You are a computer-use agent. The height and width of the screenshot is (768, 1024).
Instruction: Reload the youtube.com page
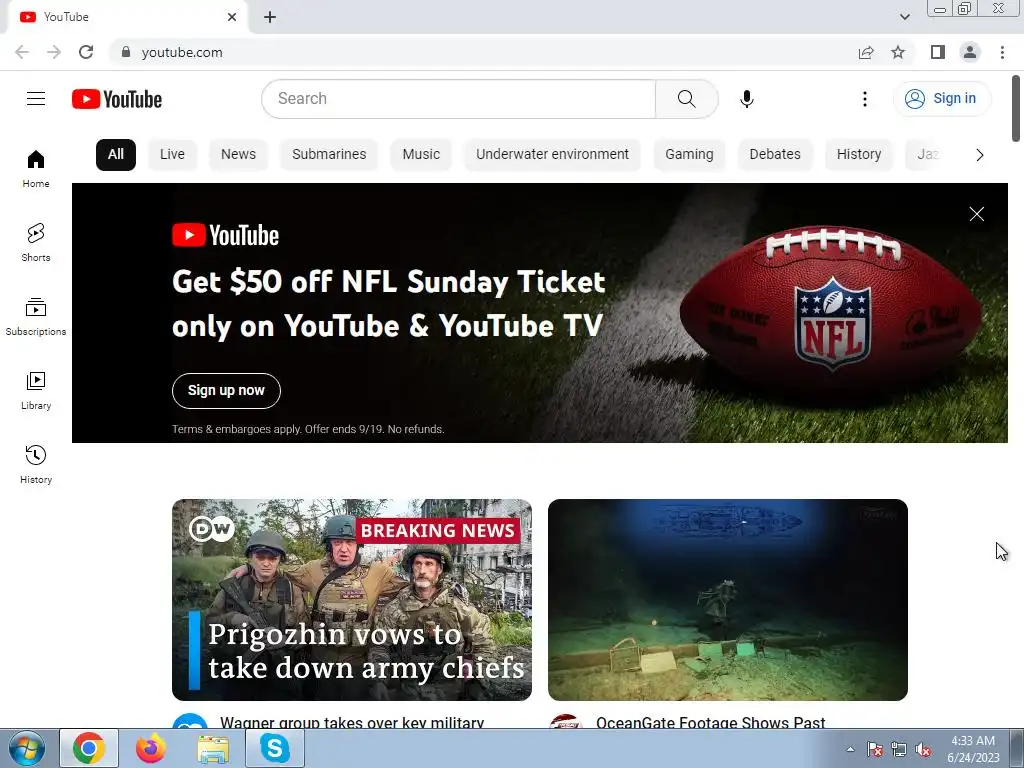tap(86, 52)
